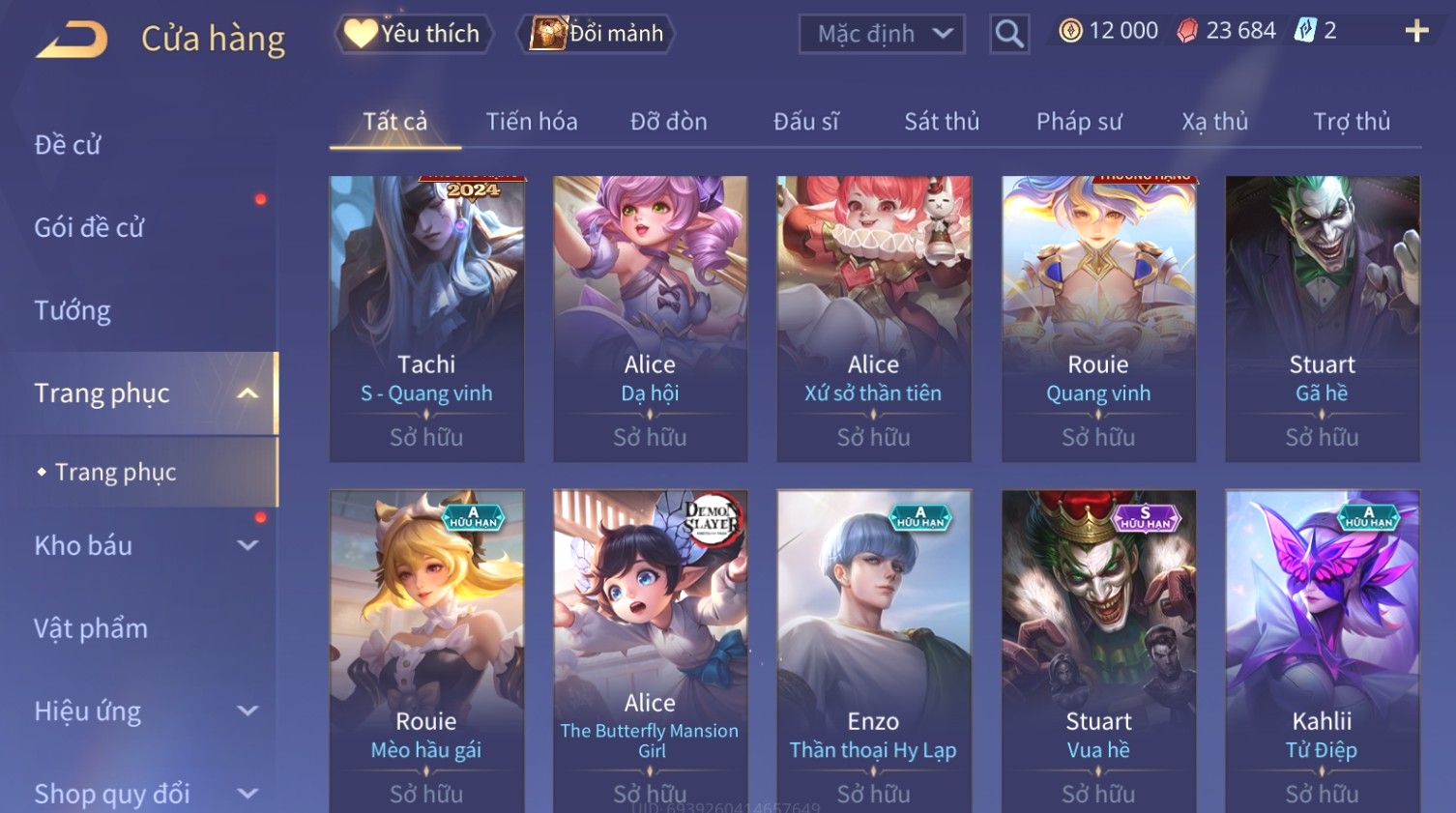1456x813 pixels.
Task: Open Gói đề cử in sidebar
Action: click(89, 227)
